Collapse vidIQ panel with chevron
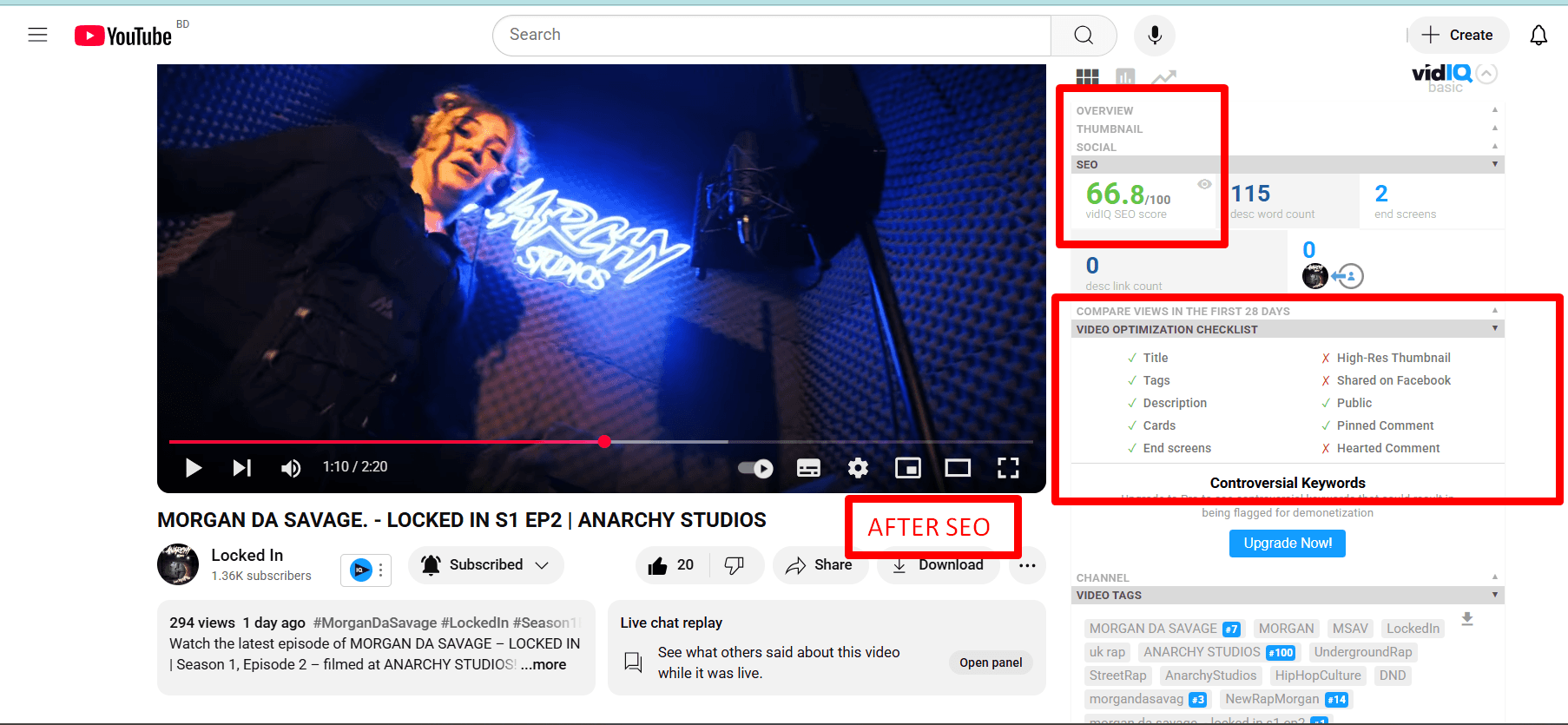This screenshot has height=725, width=1568. click(x=1486, y=74)
